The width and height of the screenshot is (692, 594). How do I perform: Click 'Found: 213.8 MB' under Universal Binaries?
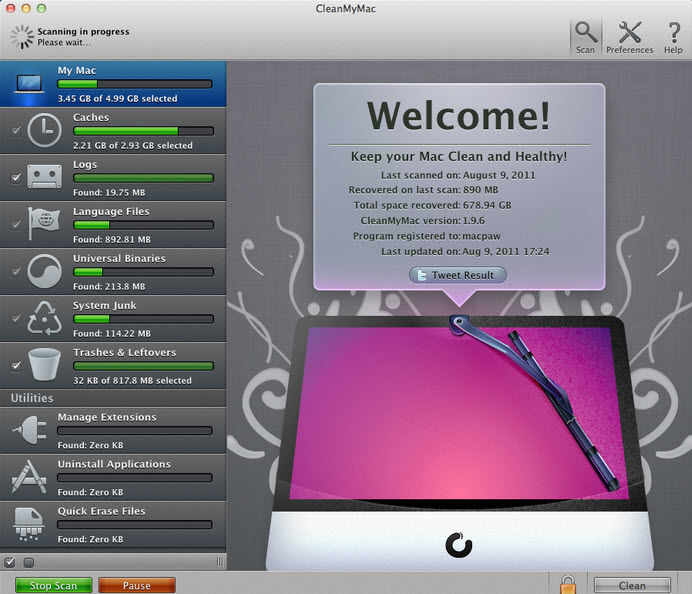109,287
